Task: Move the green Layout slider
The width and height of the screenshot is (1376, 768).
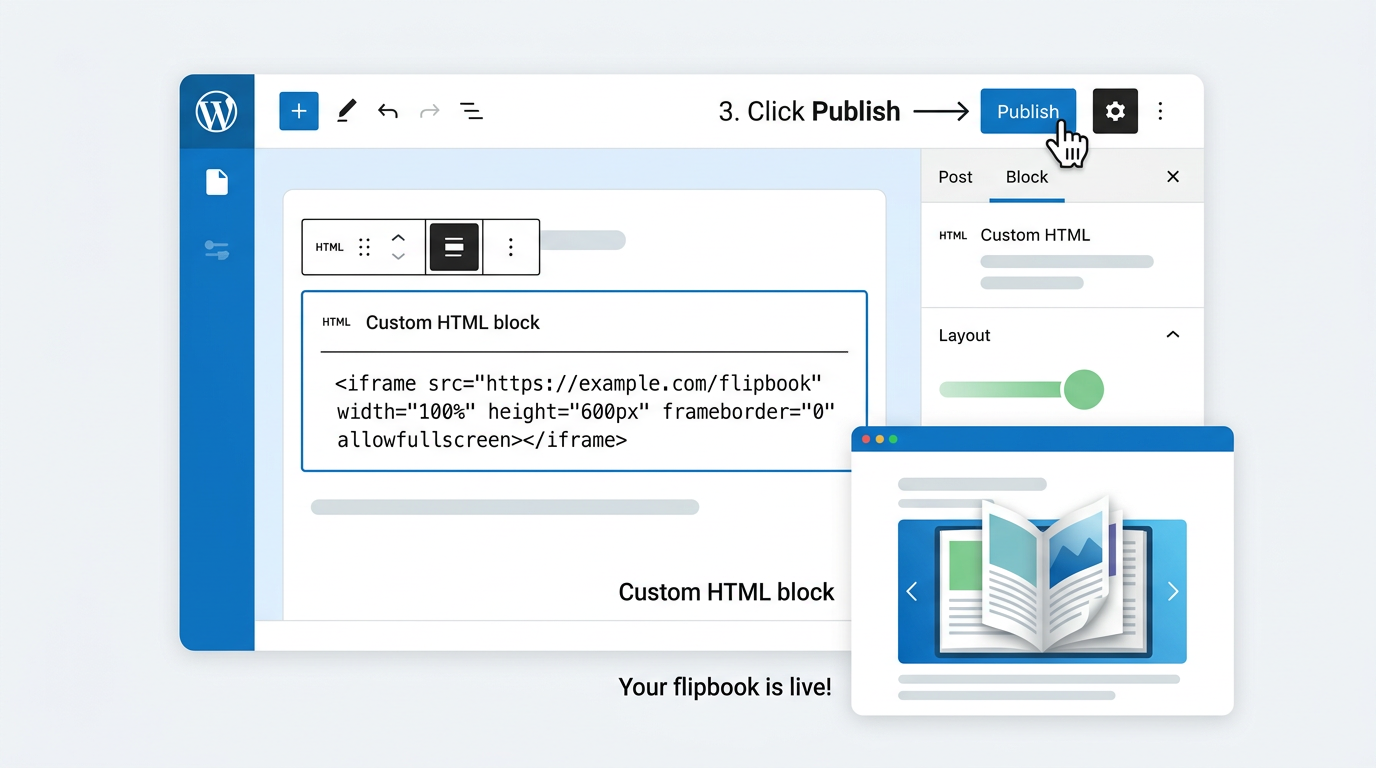Action: click(x=1084, y=390)
